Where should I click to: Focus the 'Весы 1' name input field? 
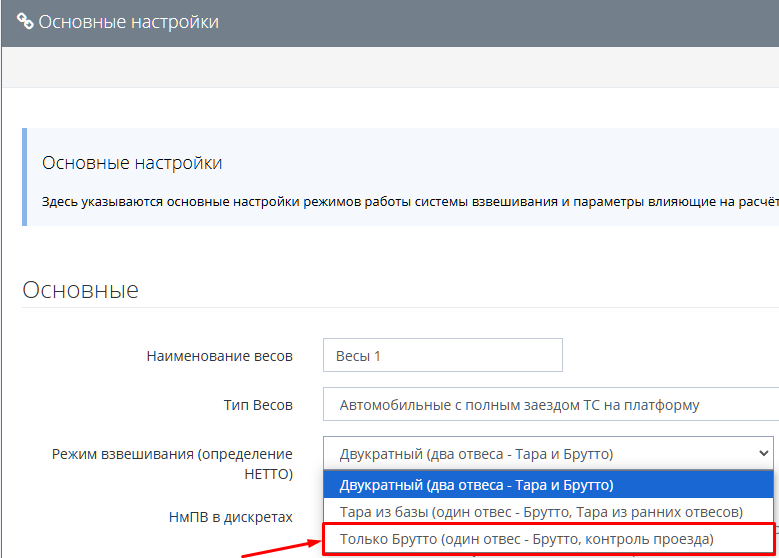click(442, 355)
